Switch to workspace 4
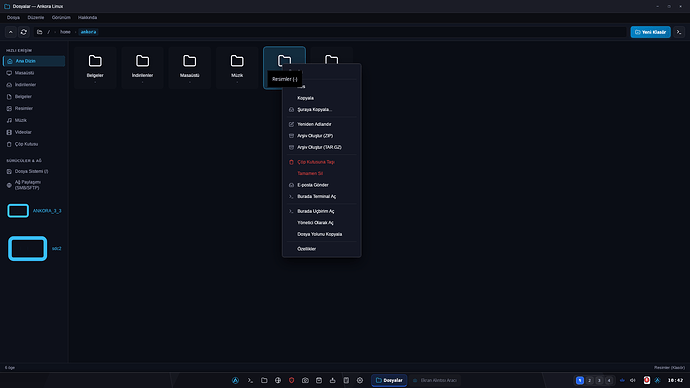This screenshot has width=690, height=388. tap(609, 381)
